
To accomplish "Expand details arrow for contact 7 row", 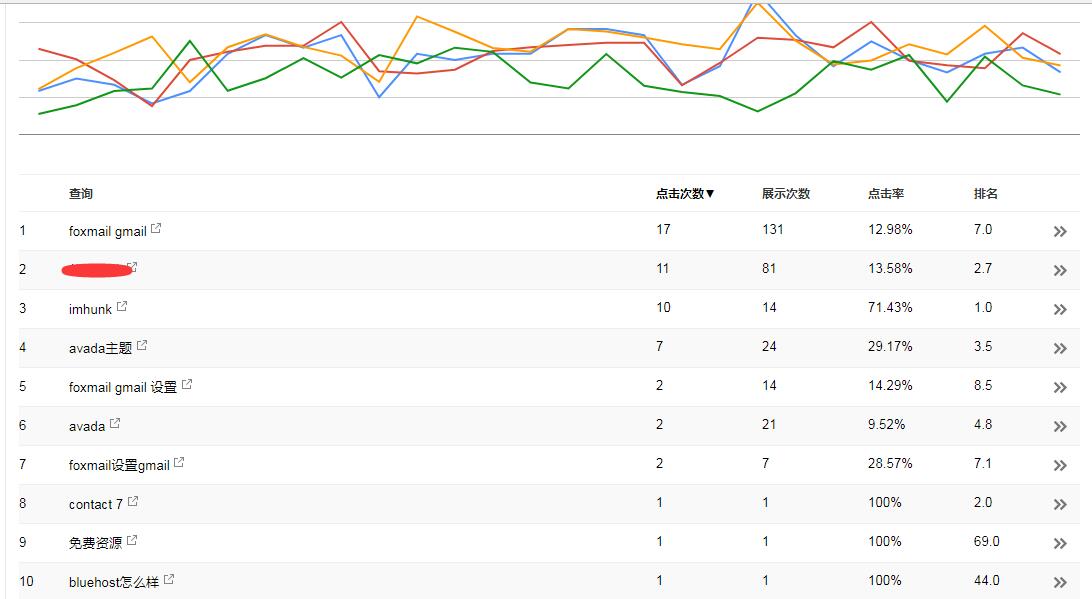I will pyautogui.click(x=1060, y=504).
